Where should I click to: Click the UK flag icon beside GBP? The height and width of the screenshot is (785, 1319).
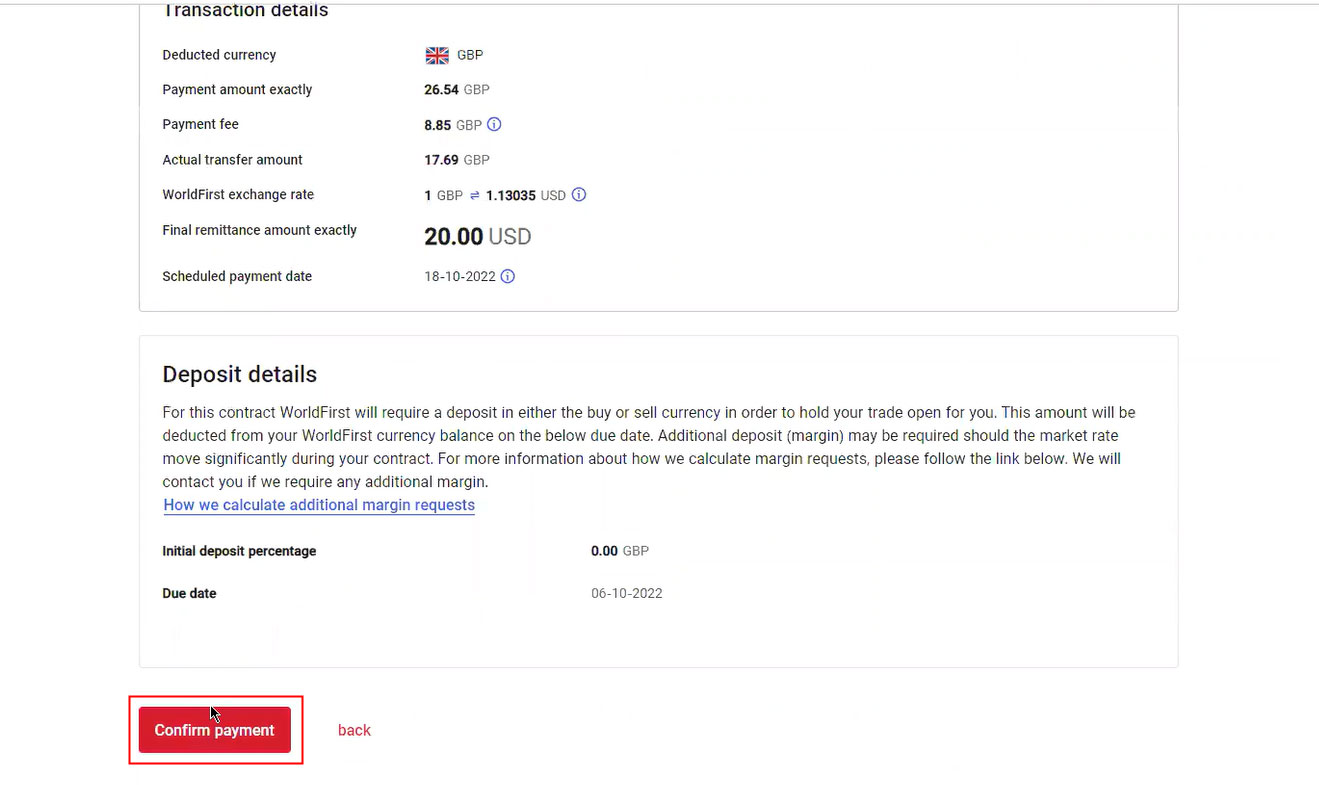tap(437, 55)
